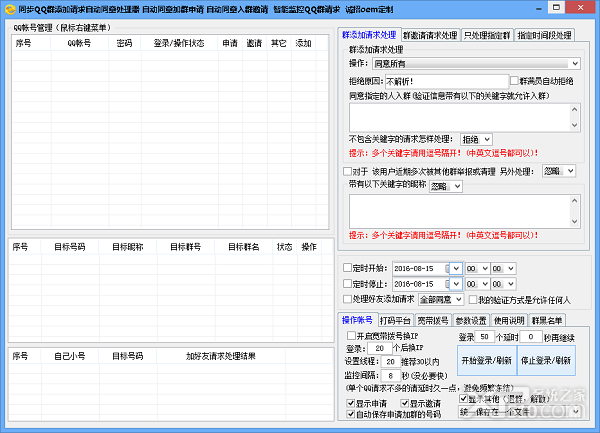Image resolution: width=600 pixels, height=433 pixels.
Task: Tick the 我的验证方式是允许任何人 checkbox
Action: tap(473, 300)
